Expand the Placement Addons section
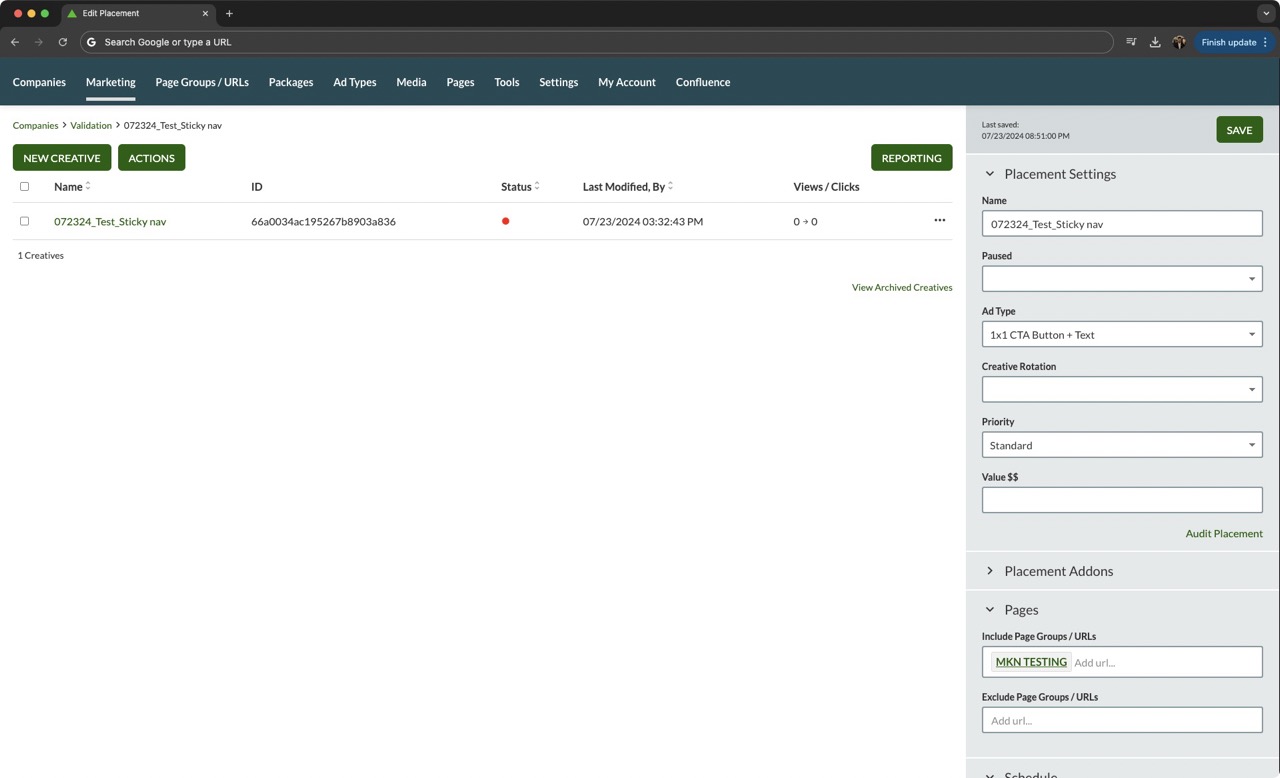 (x=990, y=571)
